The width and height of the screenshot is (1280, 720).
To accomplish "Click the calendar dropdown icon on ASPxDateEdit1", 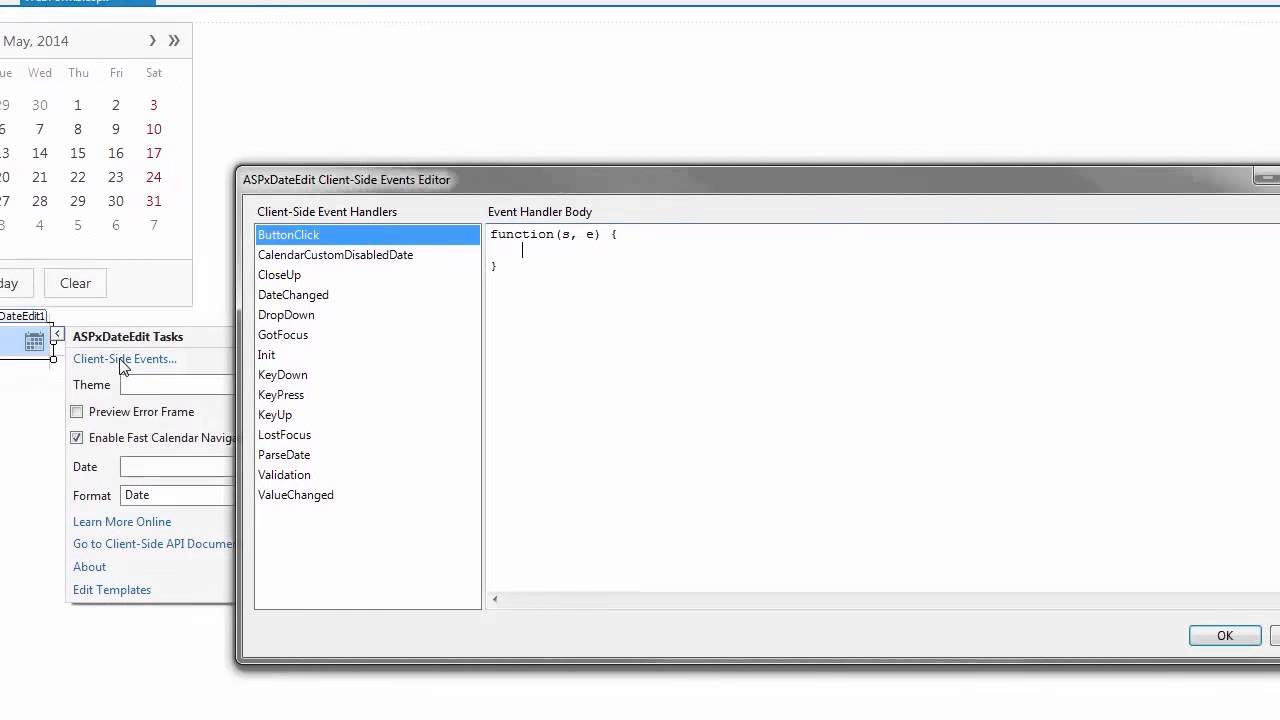I will tap(34, 341).
